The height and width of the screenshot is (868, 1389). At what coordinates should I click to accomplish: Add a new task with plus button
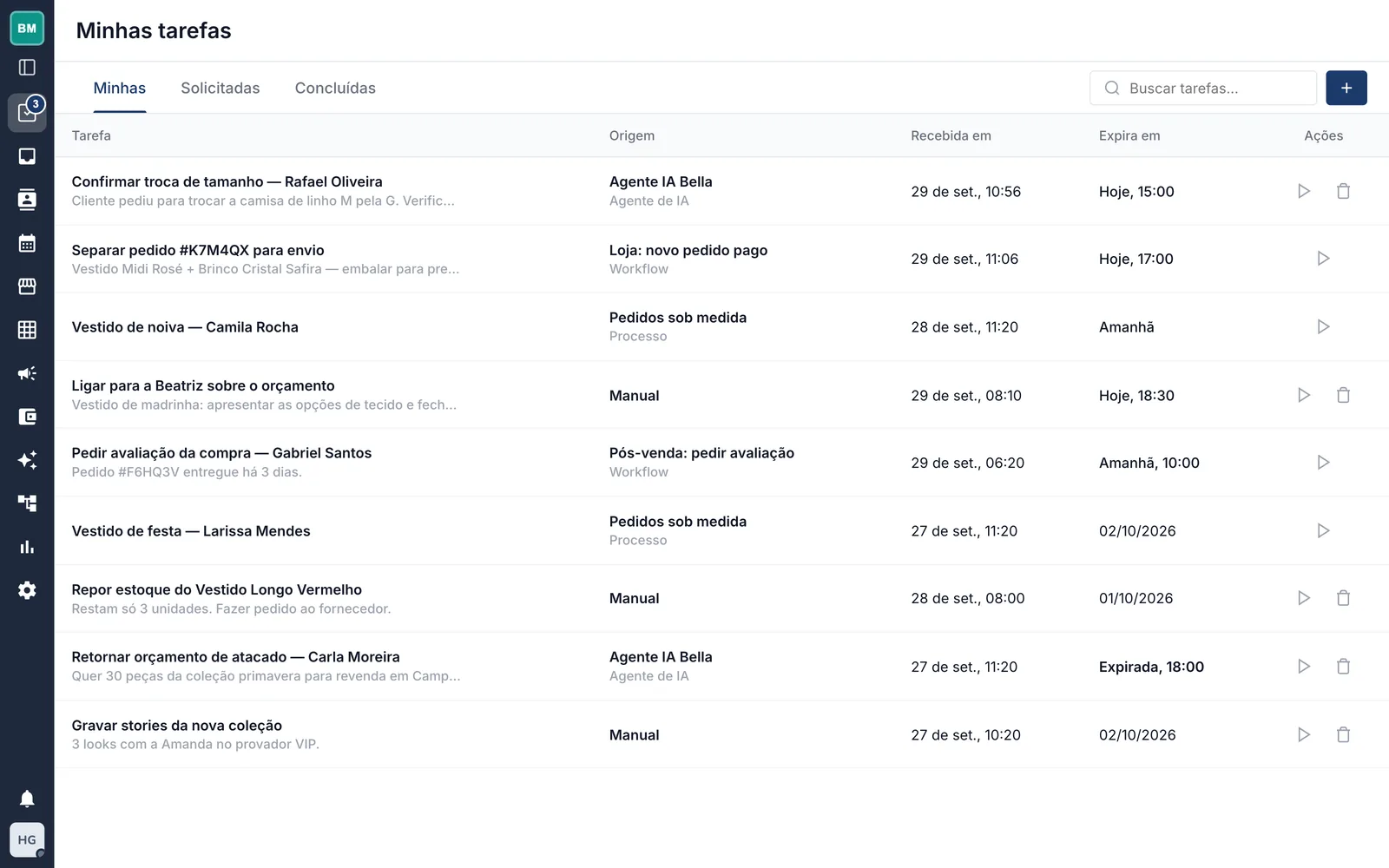click(x=1346, y=88)
